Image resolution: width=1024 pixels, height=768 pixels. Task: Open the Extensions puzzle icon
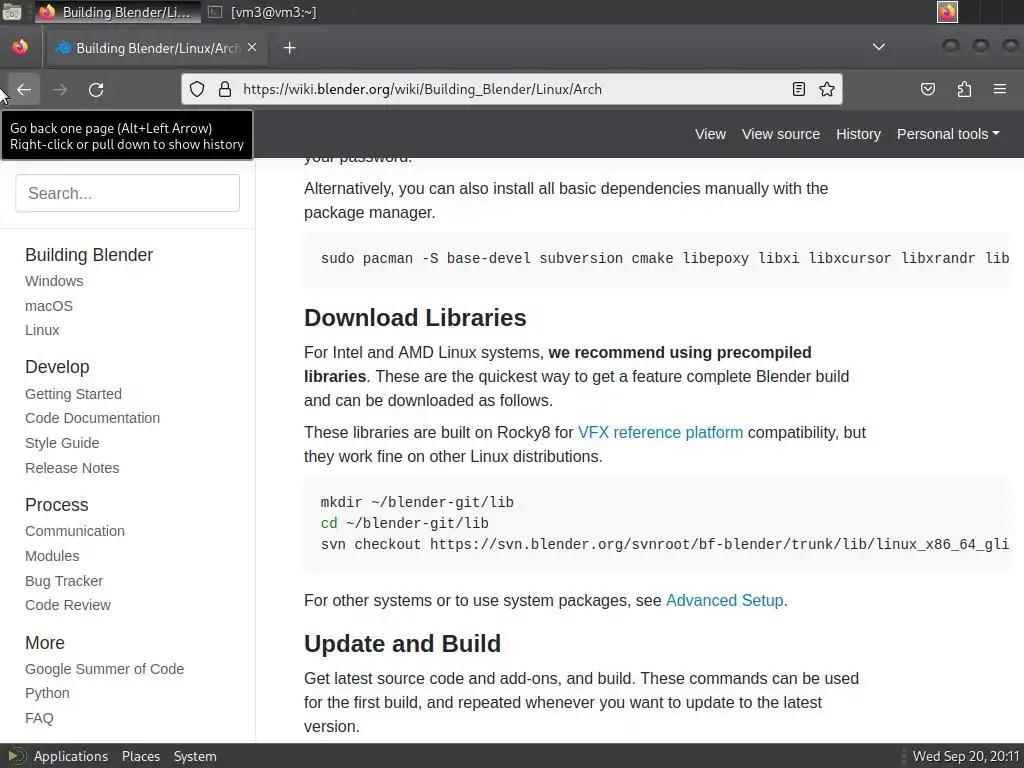point(964,89)
